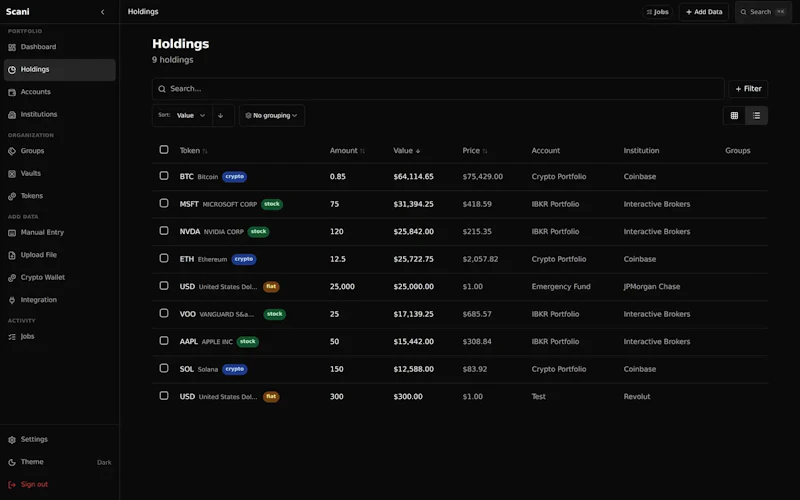800x500 pixels.
Task: Click the Tokens link icon in the sidebar
Action: click(x=12, y=196)
